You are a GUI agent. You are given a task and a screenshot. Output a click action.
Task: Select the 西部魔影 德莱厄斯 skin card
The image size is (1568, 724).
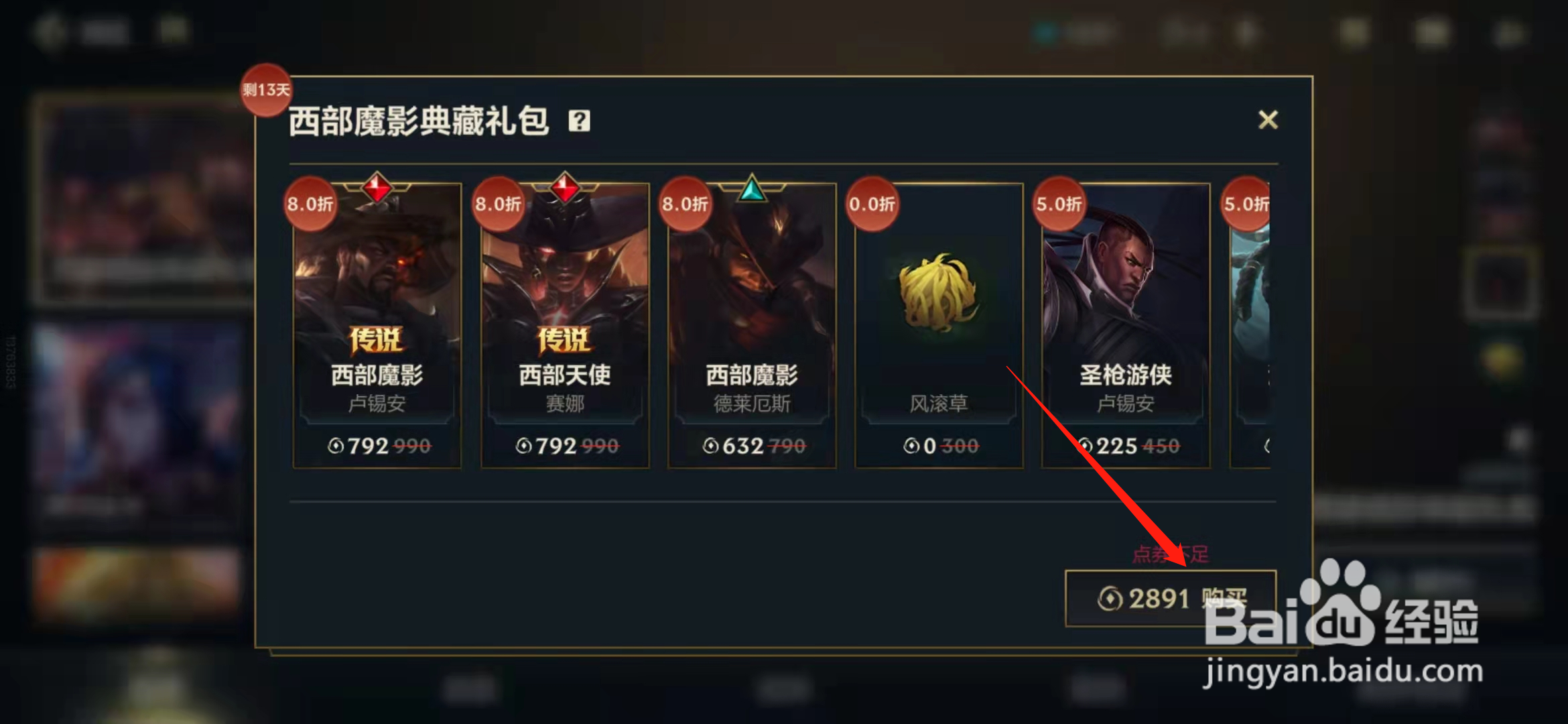[752, 326]
